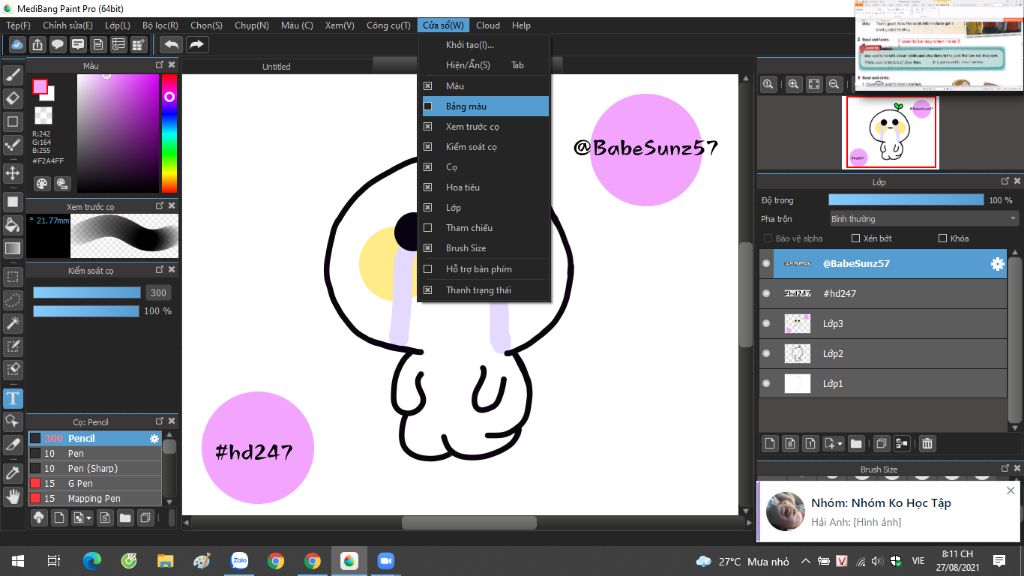The width and height of the screenshot is (1024, 576).
Task: Toggle Hỗ trợ bàn phím checkbox
Action: 428,269
